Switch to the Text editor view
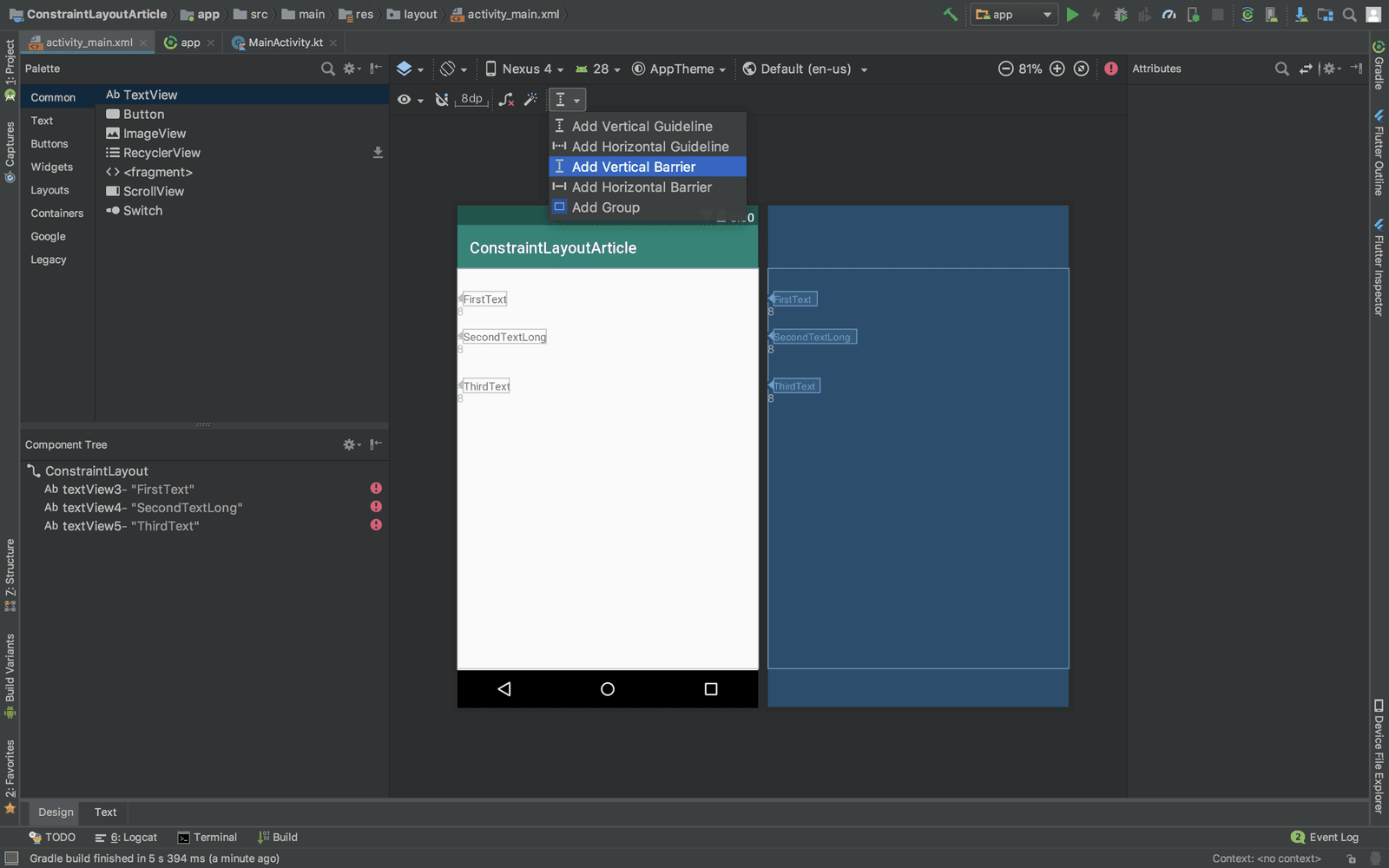The width and height of the screenshot is (1389, 868). 105,812
